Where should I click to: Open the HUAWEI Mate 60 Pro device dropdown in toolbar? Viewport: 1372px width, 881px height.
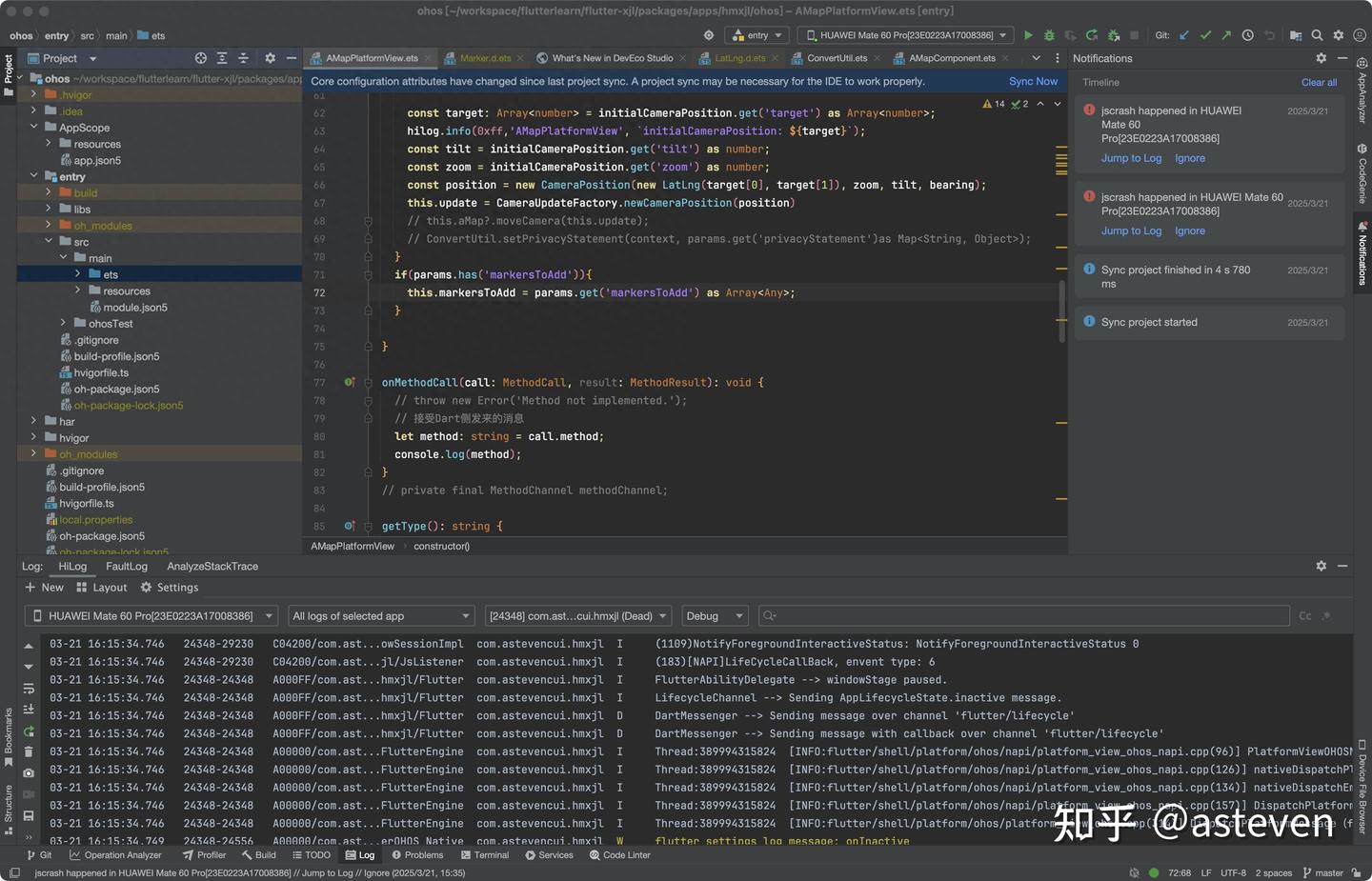tap(905, 35)
